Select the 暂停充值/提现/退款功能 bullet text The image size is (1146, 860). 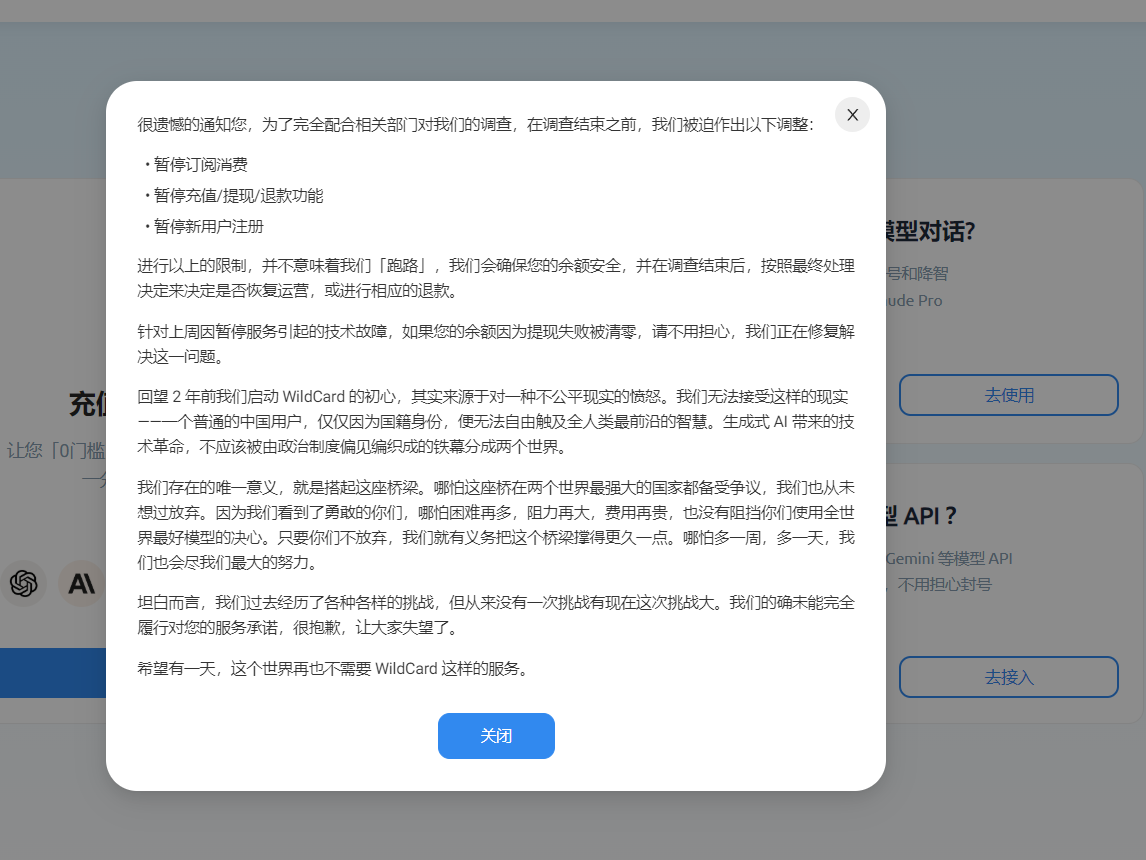(238, 196)
